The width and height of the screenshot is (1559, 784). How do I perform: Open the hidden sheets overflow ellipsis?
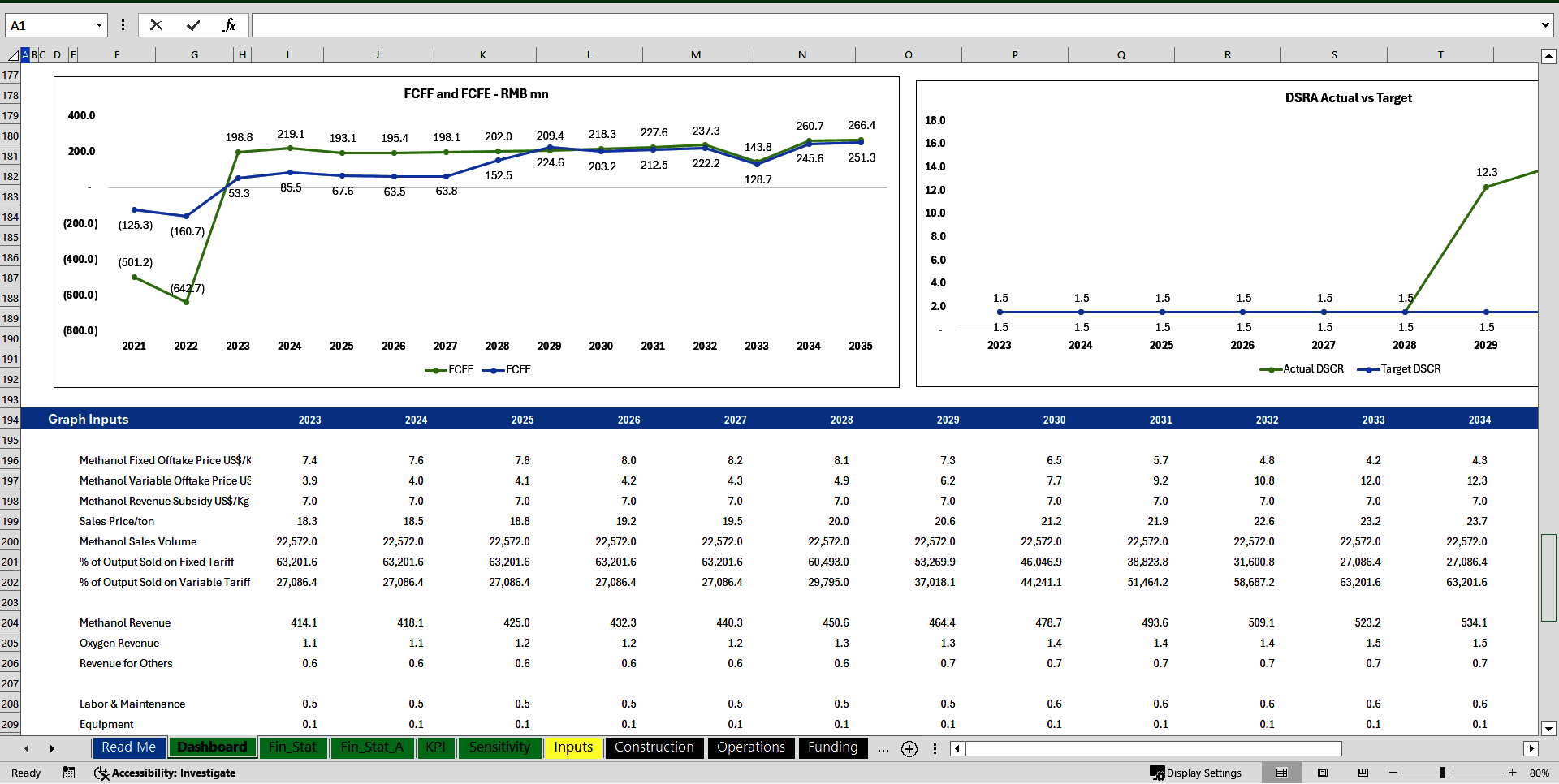pos(883,748)
